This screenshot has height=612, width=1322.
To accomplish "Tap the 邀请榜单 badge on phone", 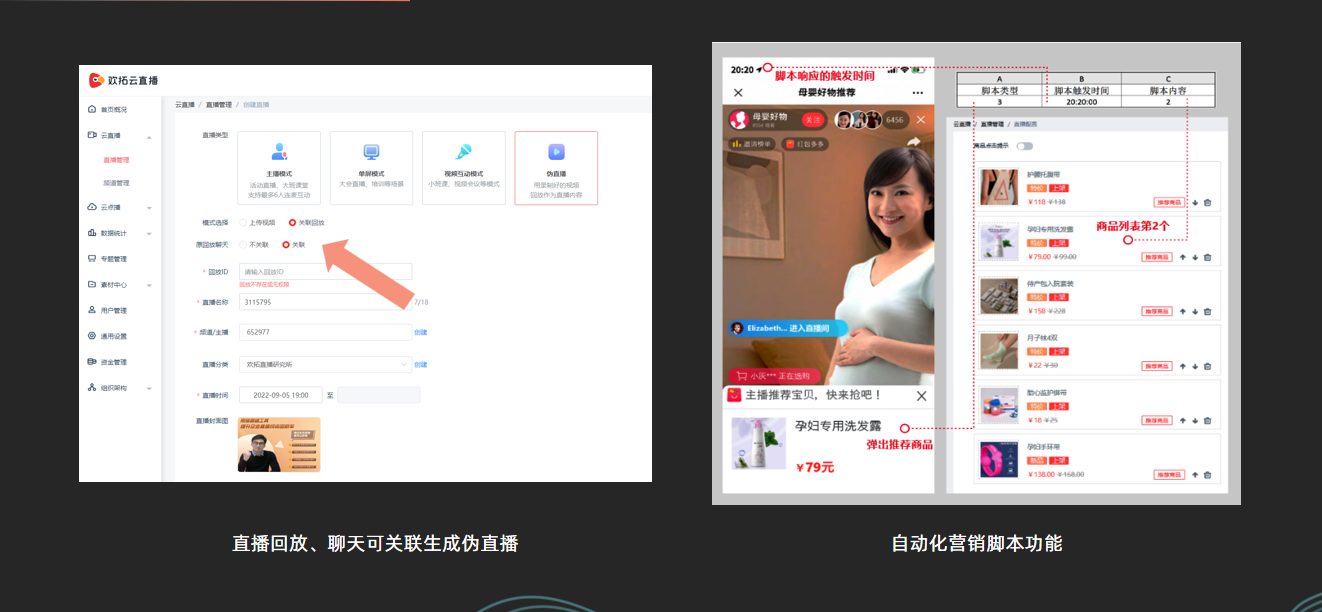I will [x=751, y=144].
